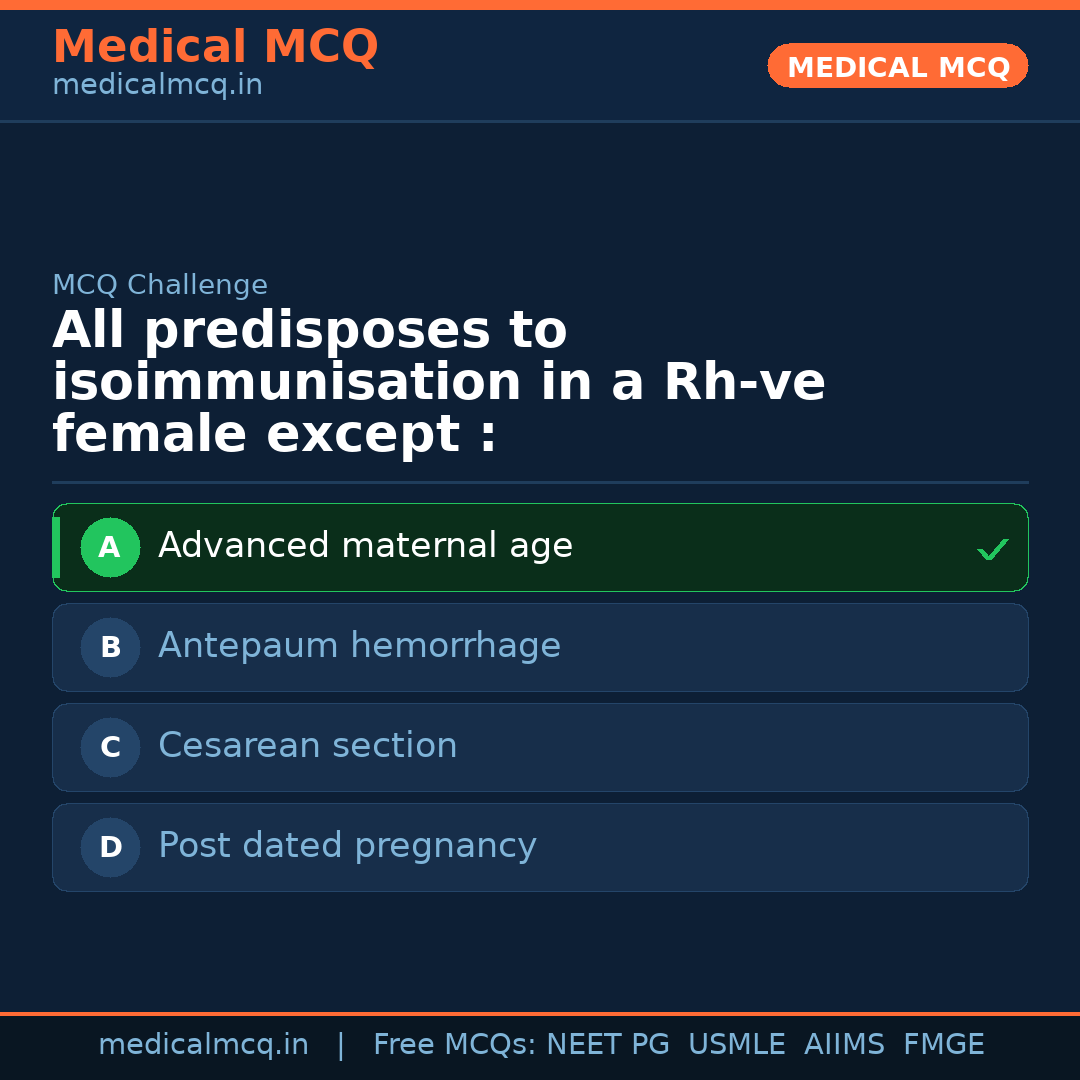Click the green checkmark on option A

point(992,549)
